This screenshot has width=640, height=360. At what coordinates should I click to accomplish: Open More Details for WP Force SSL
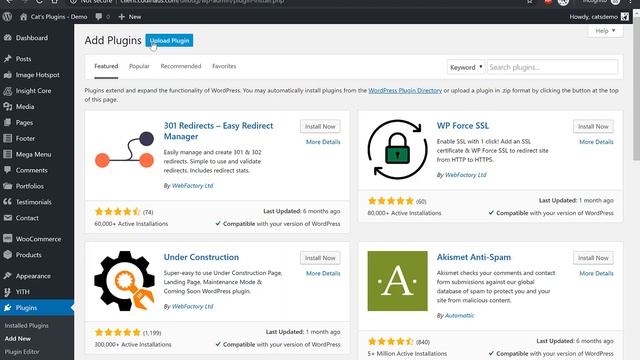click(596, 142)
